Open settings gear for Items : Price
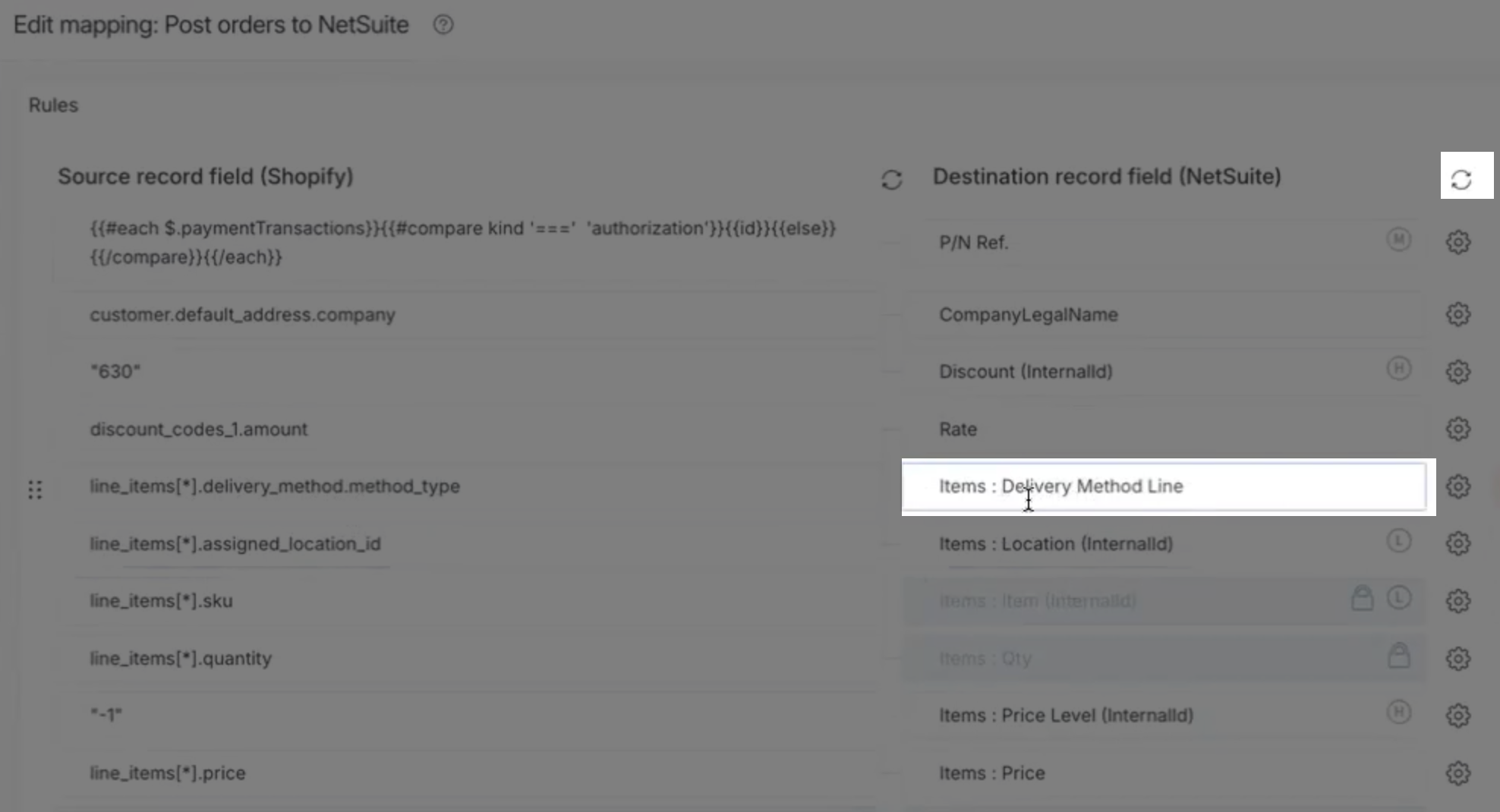 point(1458,773)
